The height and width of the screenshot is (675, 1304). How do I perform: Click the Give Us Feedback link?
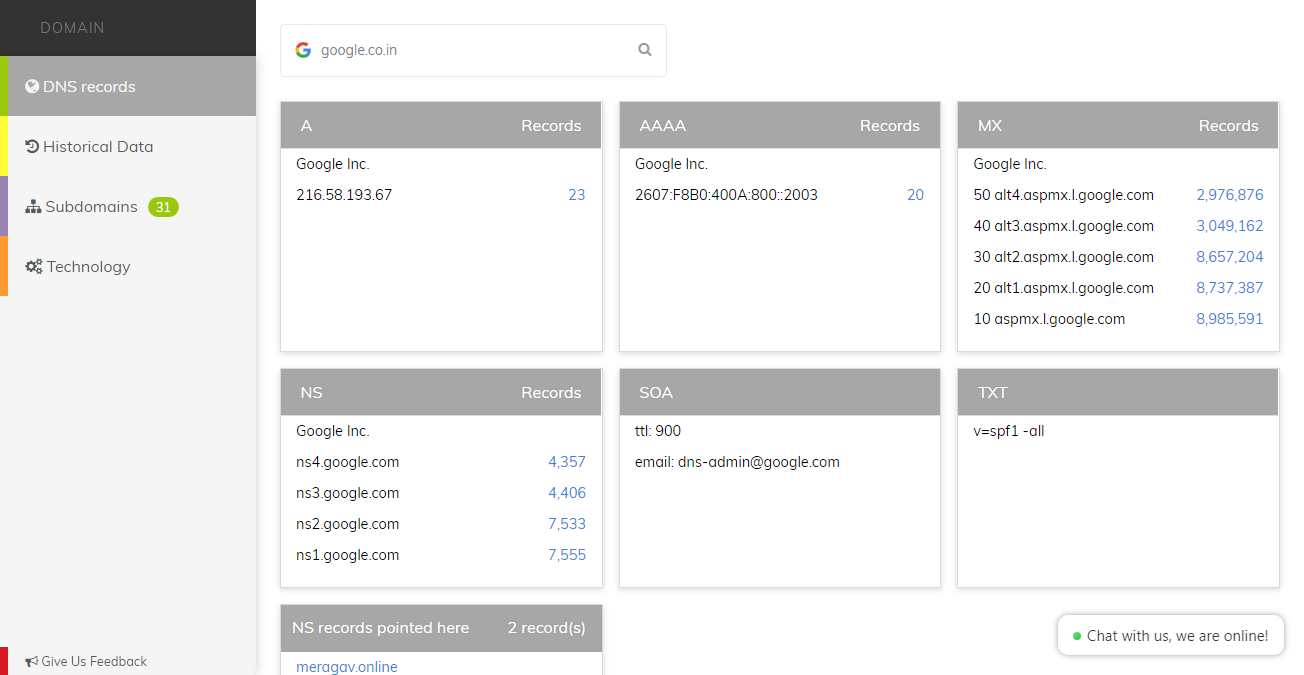94,662
